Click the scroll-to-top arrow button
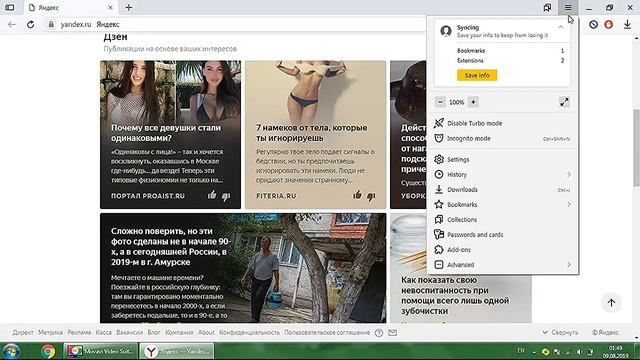Screen dimensions: 640x360 [x=611, y=302]
